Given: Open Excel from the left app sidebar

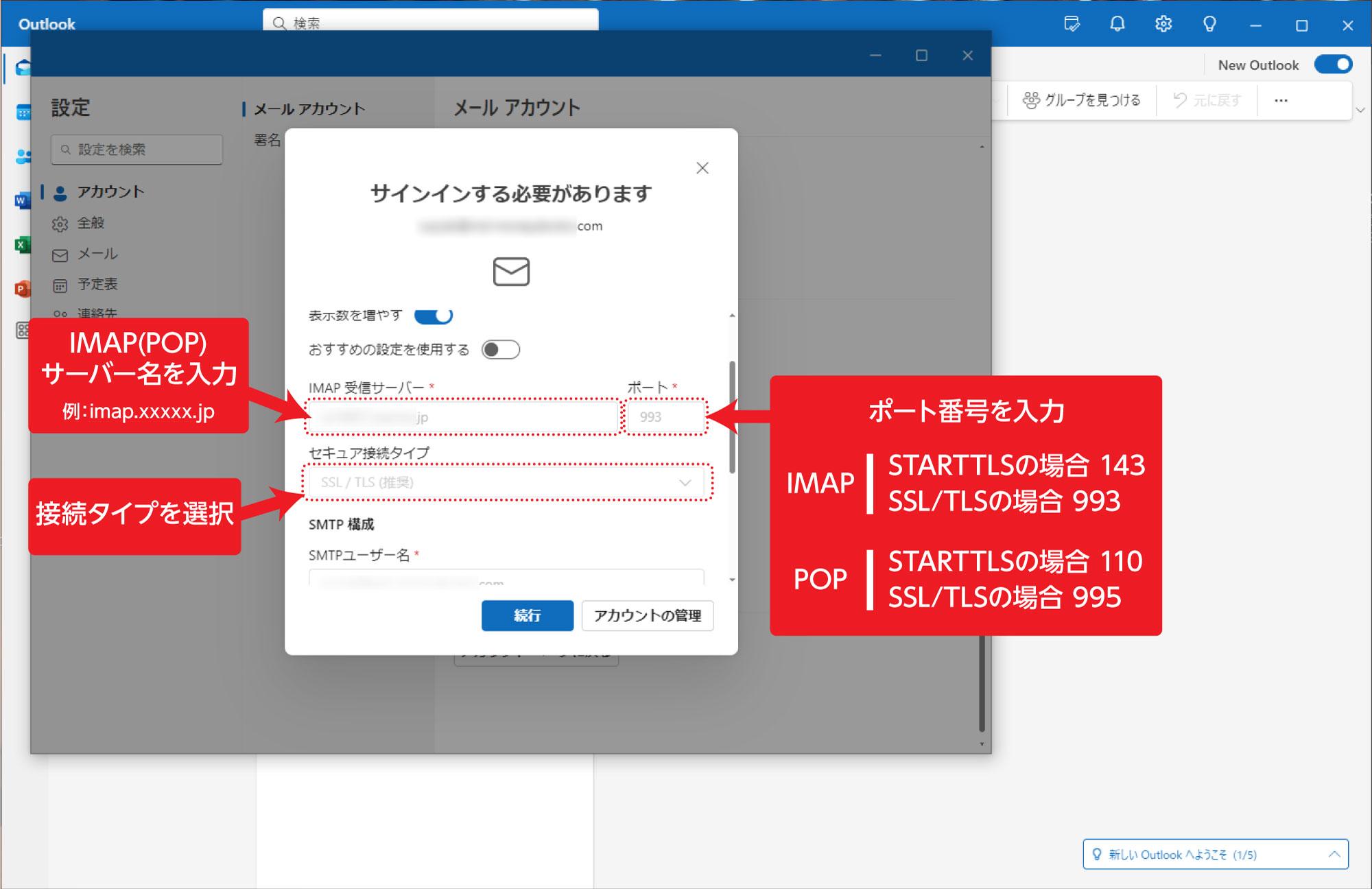Looking at the screenshot, I should [x=21, y=245].
